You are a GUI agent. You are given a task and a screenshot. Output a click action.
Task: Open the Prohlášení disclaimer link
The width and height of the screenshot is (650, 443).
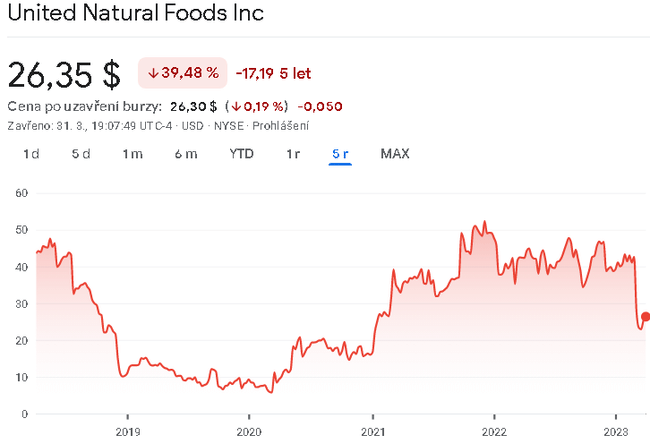[281, 126]
